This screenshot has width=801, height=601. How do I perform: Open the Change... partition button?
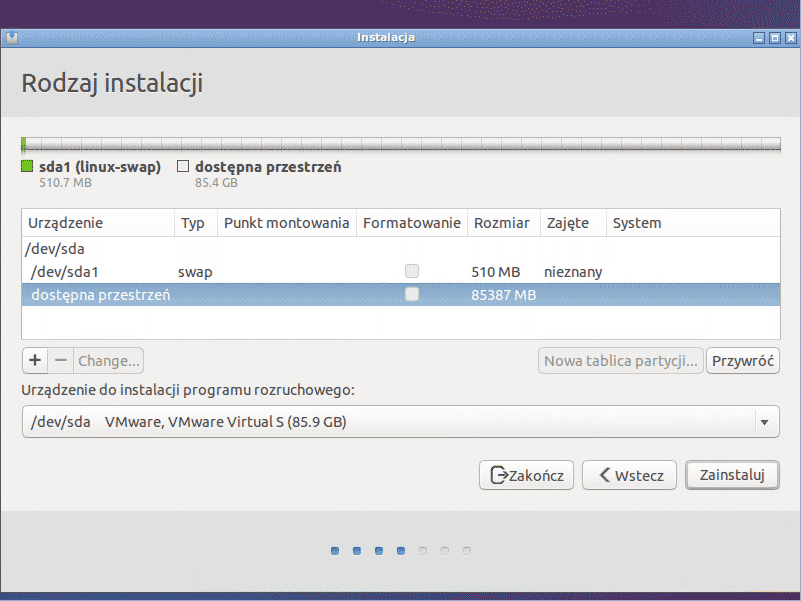coord(109,360)
